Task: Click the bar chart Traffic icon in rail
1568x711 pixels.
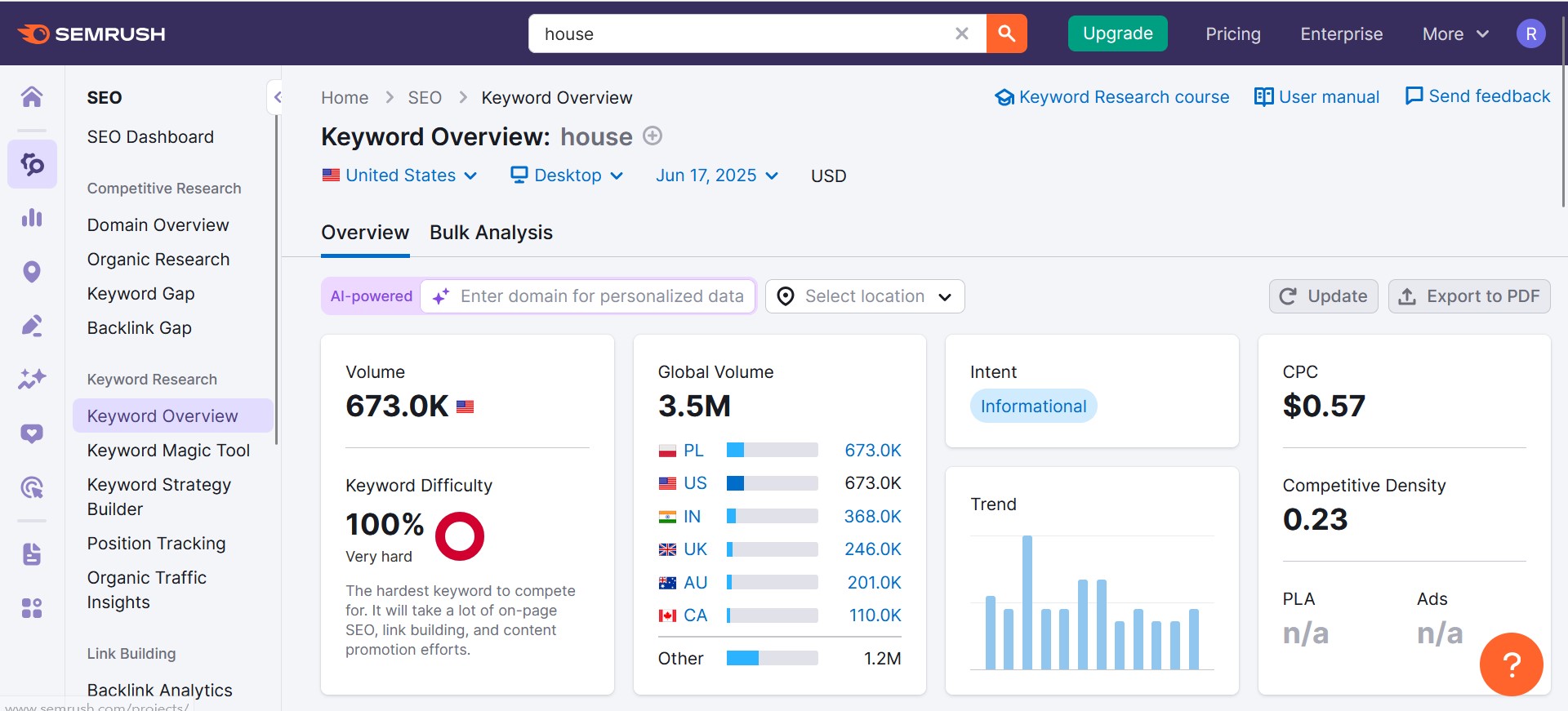Action: [32, 218]
